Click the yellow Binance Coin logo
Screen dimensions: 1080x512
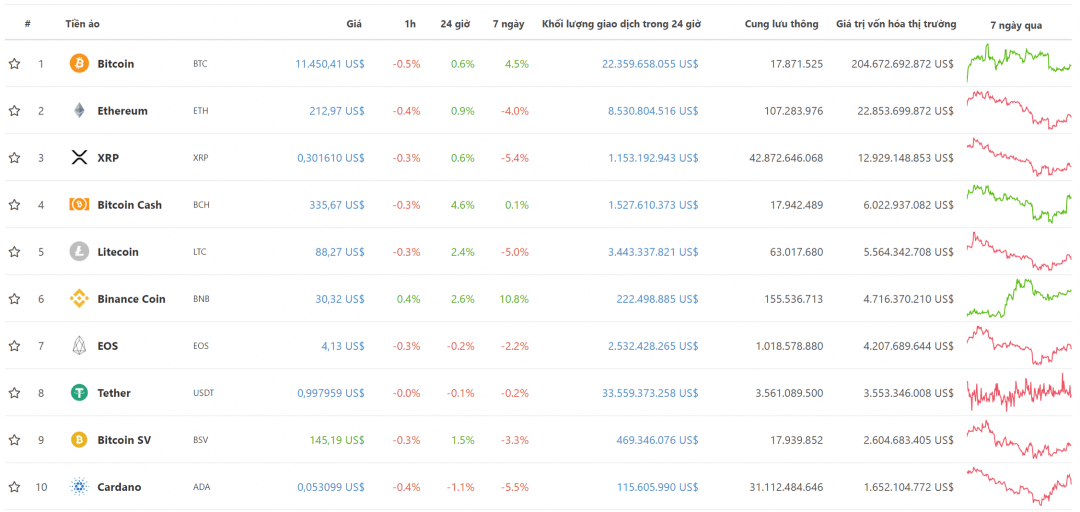[x=79, y=299]
